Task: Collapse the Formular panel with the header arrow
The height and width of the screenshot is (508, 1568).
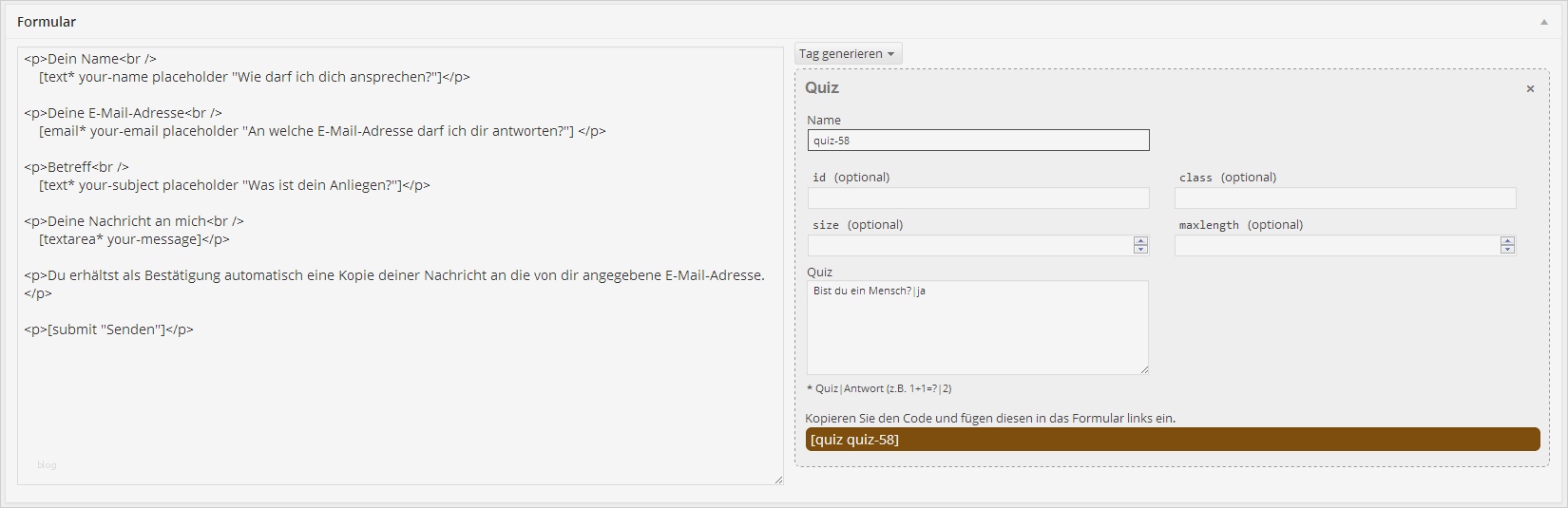Action: point(1543,22)
